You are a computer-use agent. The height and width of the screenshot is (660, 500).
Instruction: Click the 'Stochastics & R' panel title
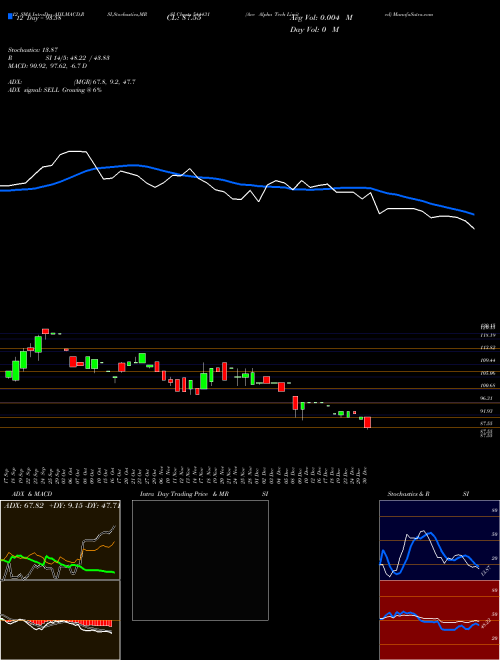tap(409, 494)
